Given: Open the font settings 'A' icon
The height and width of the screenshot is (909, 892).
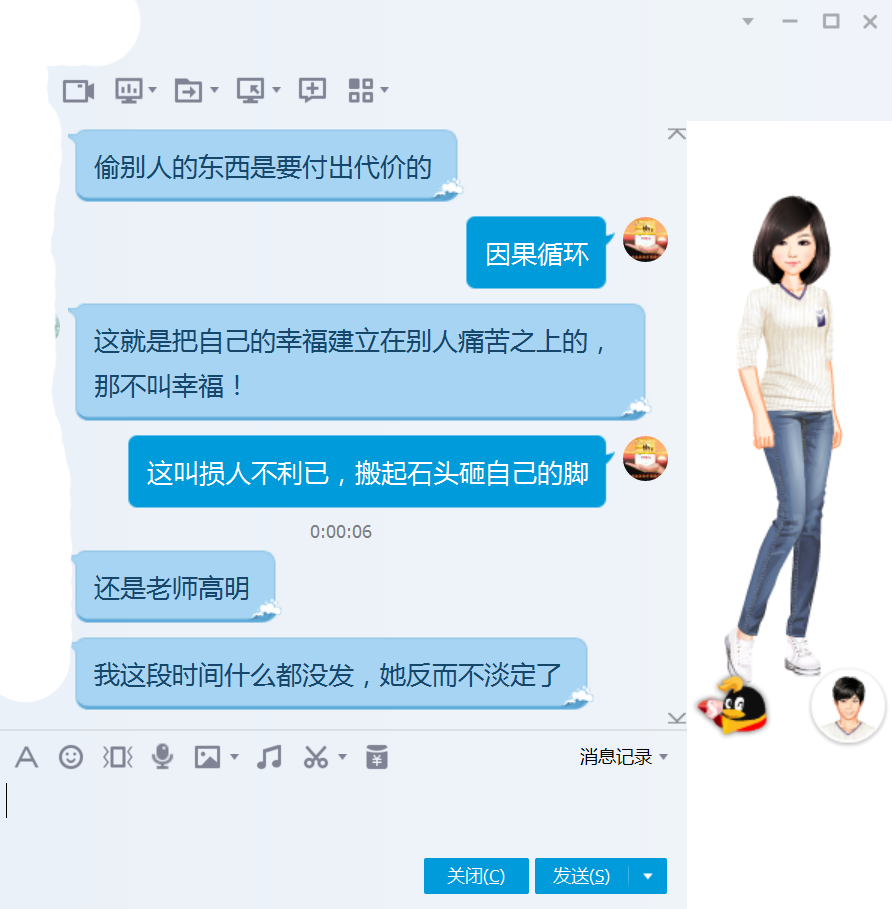Looking at the screenshot, I should pos(27,758).
